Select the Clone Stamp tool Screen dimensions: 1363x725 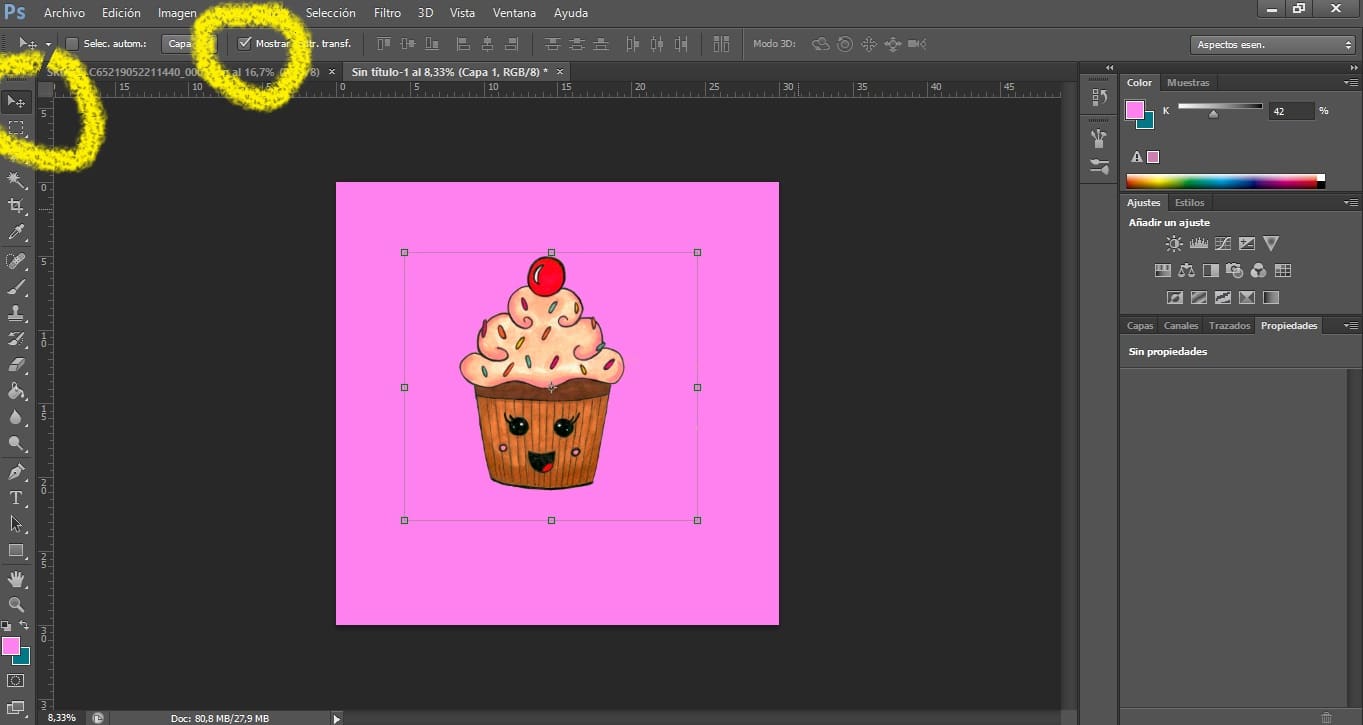pyautogui.click(x=16, y=313)
